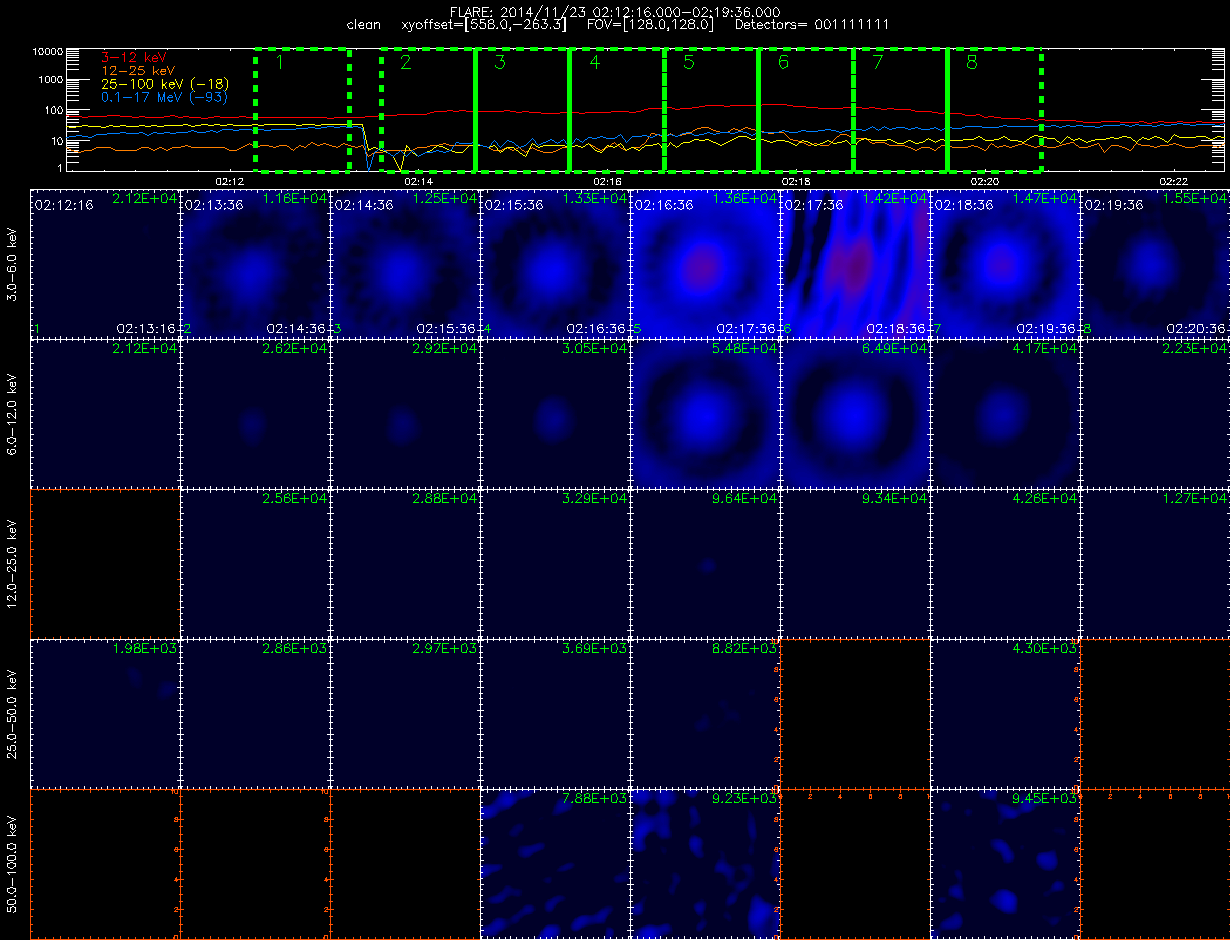Click the '2.56E+04' peak value label

pyautogui.click(x=295, y=499)
